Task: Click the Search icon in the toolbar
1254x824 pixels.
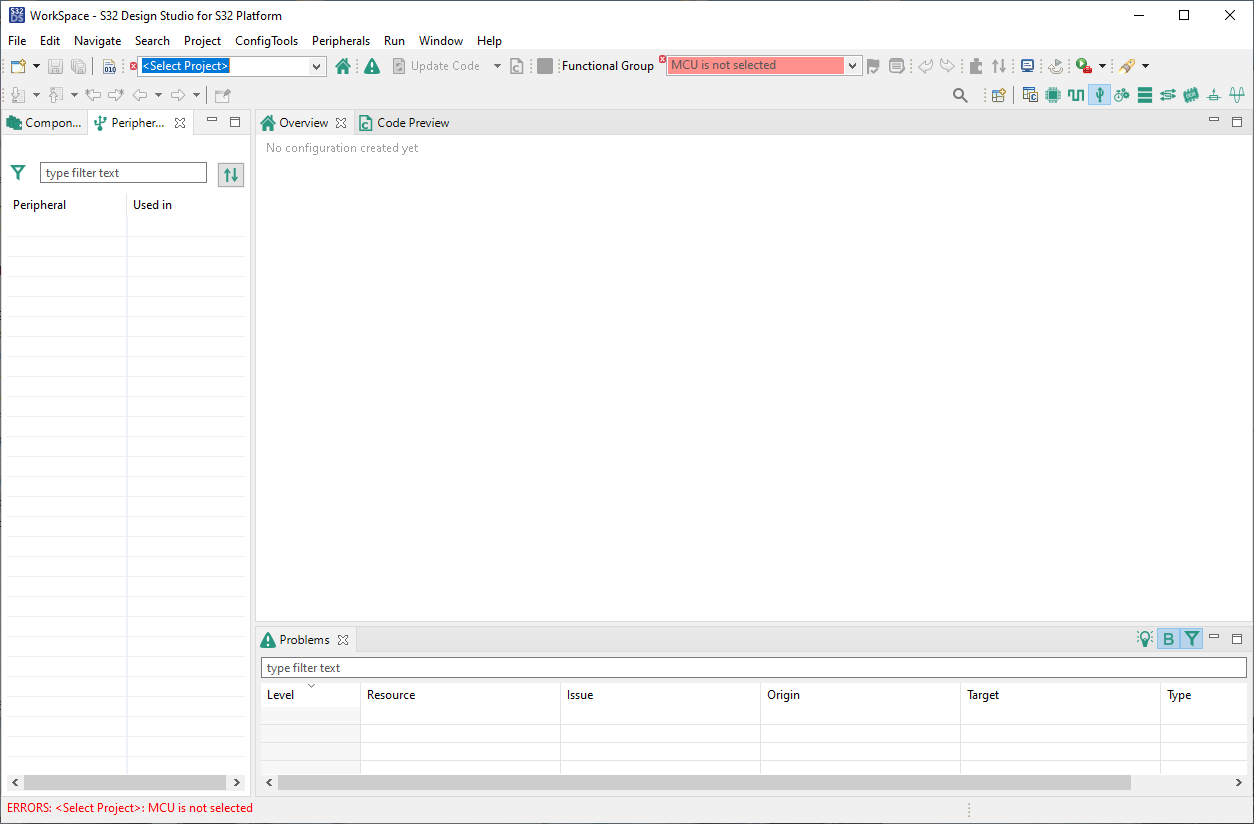Action: (x=960, y=94)
